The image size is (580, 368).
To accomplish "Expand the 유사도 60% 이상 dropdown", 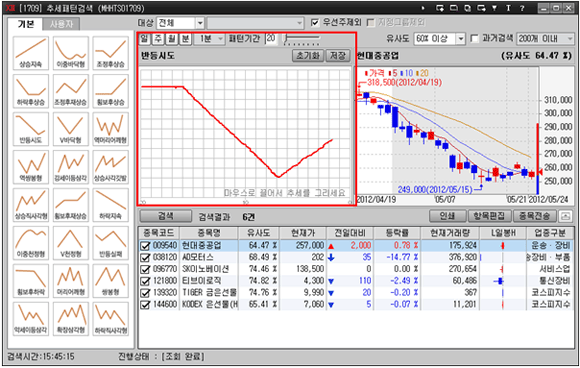I will [x=461, y=38].
